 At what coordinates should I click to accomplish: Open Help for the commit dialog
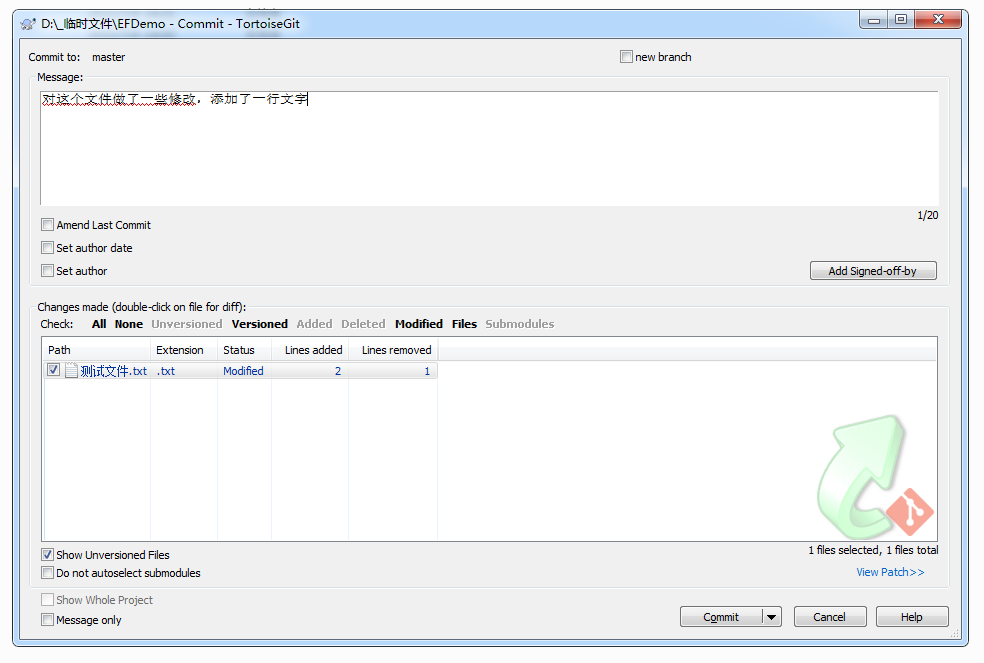coord(912,617)
